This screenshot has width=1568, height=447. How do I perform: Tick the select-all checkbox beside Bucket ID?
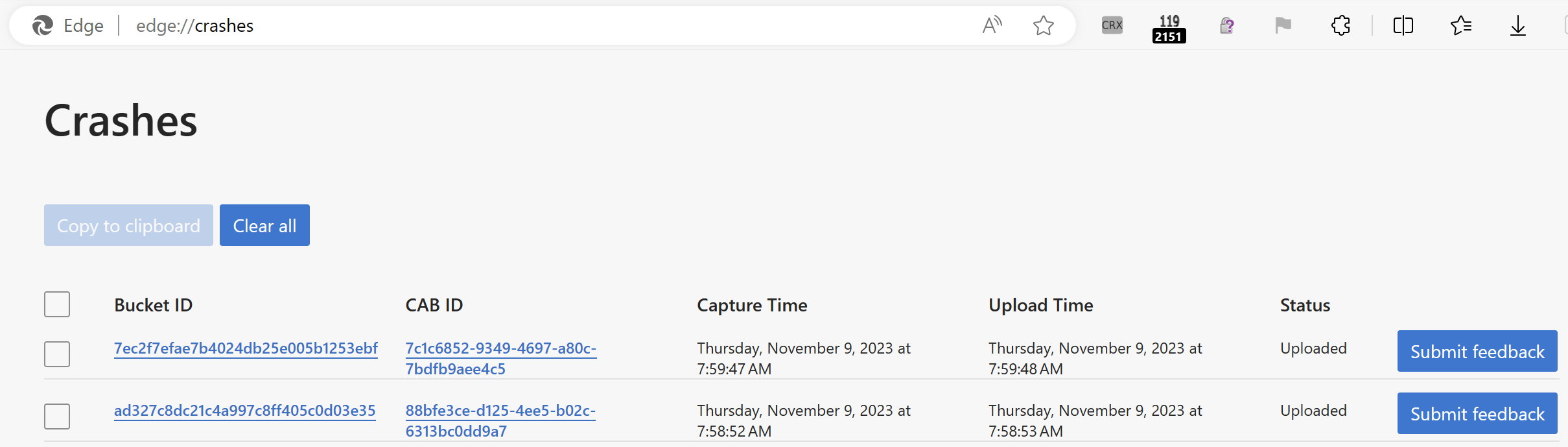pos(57,304)
